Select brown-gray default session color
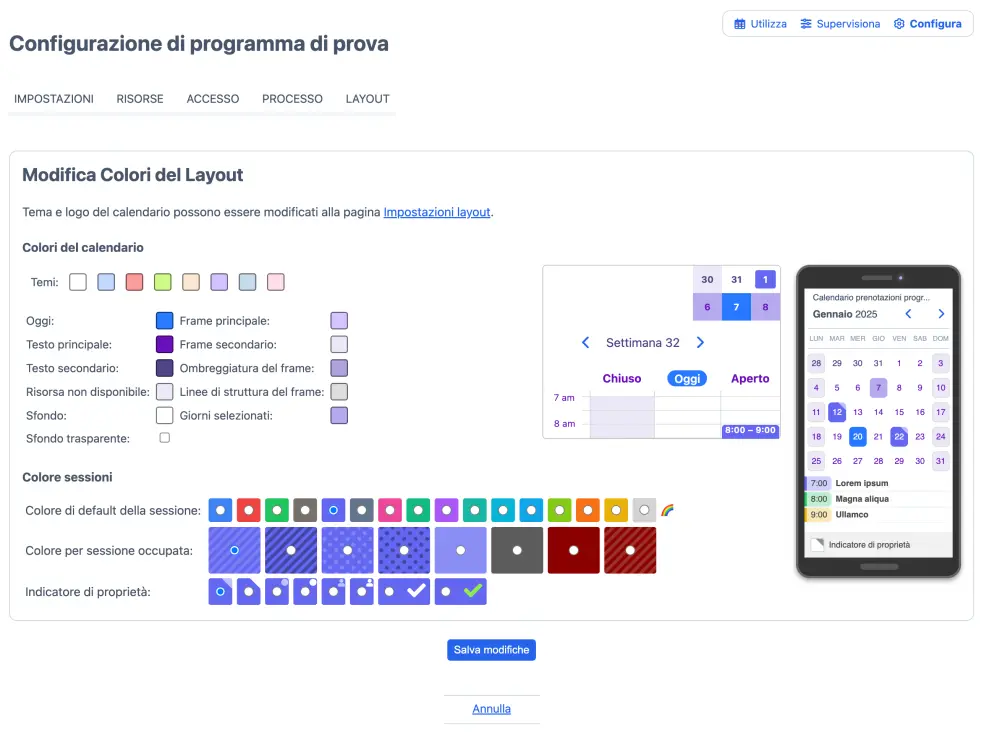 coord(305,510)
